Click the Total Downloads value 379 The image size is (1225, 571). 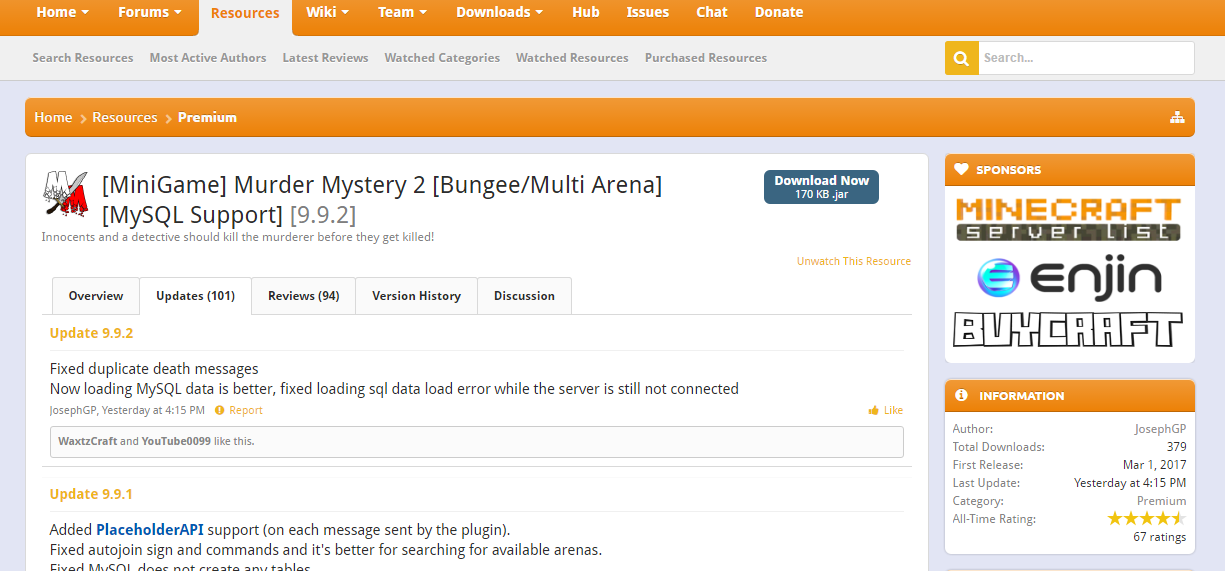click(x=1176, y=447)
